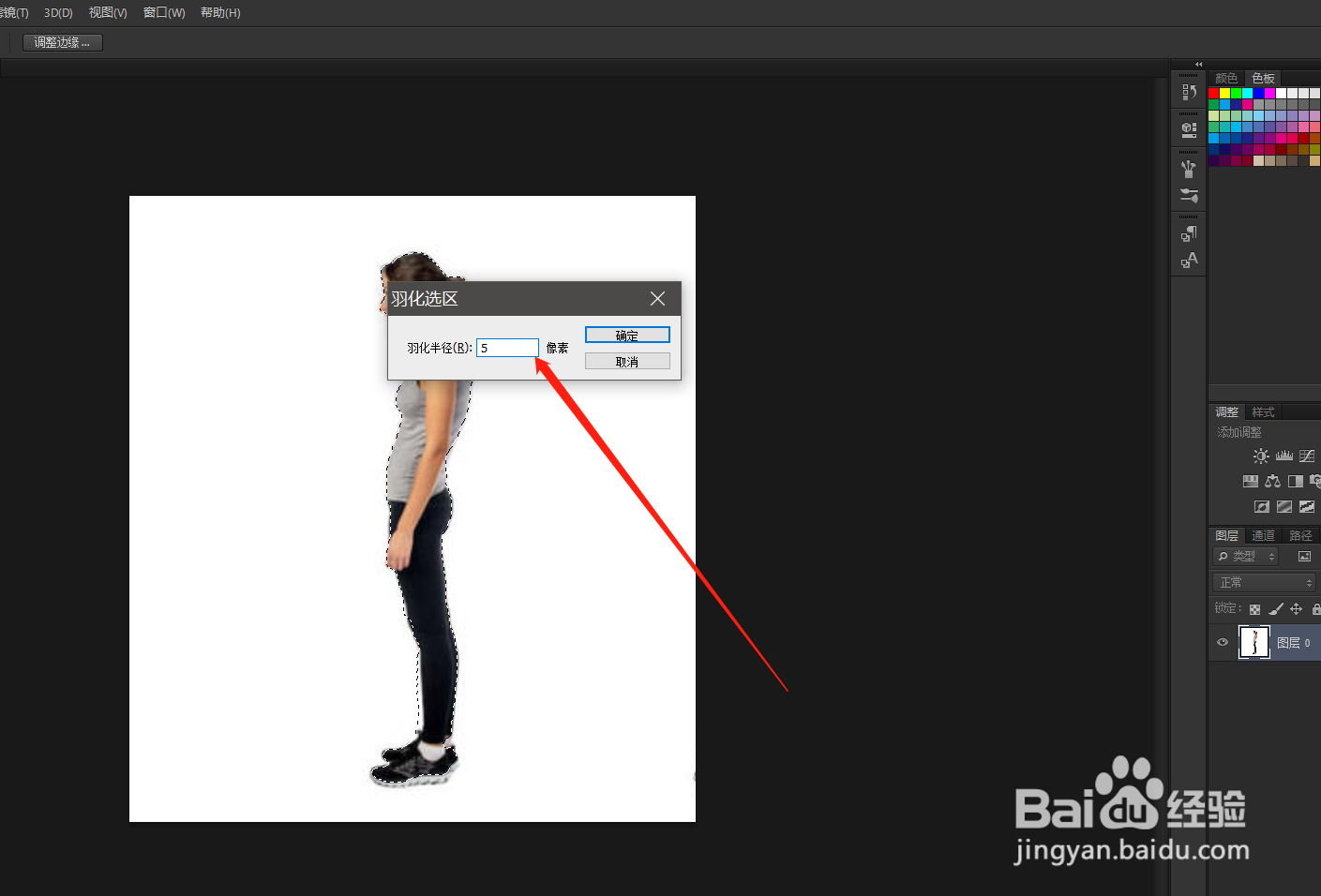Cancel feather dialog with 取消
This screenshot has height=896, width=1321.
627,361
